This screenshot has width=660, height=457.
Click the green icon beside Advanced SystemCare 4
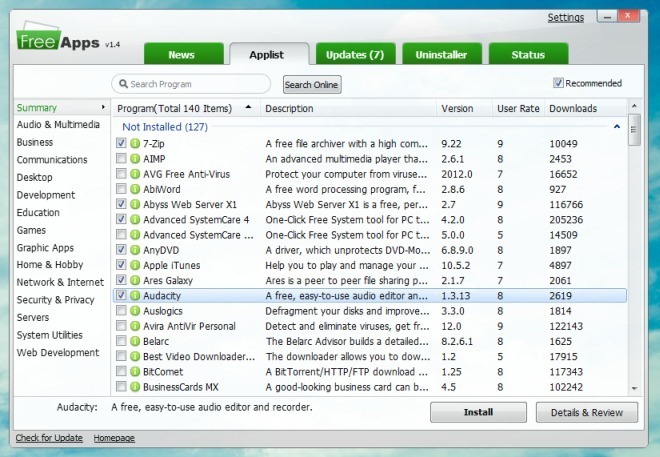pyautogui.click(x=135, y=219)
